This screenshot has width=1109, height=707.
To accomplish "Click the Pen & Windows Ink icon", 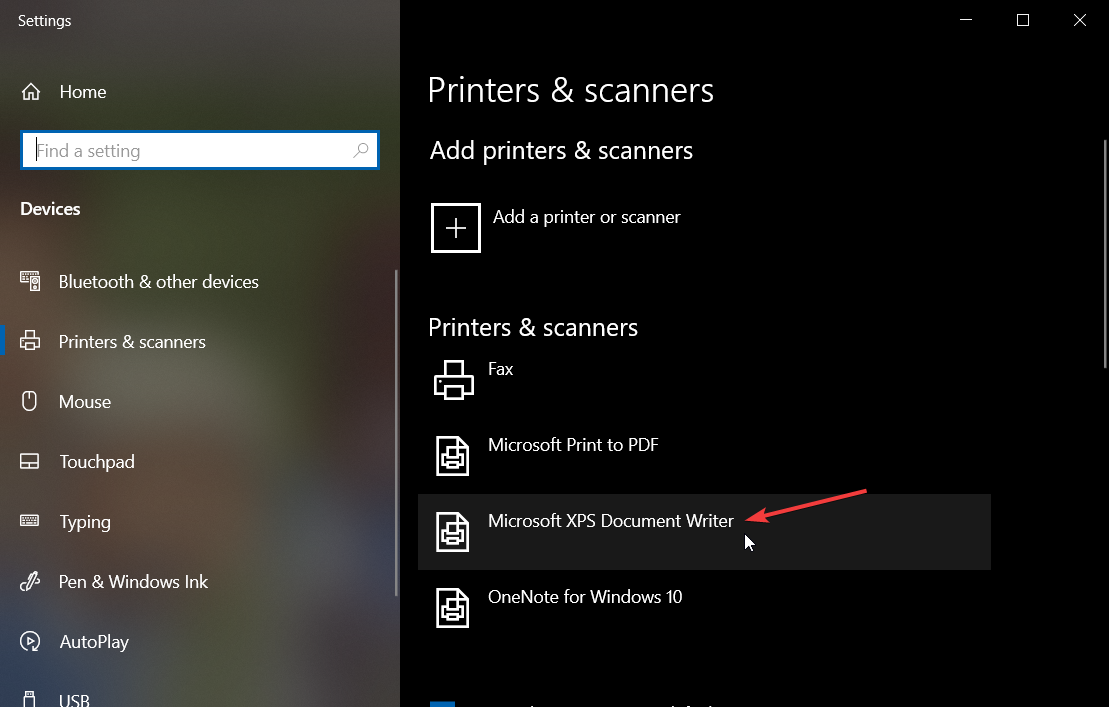I will 30,581.
